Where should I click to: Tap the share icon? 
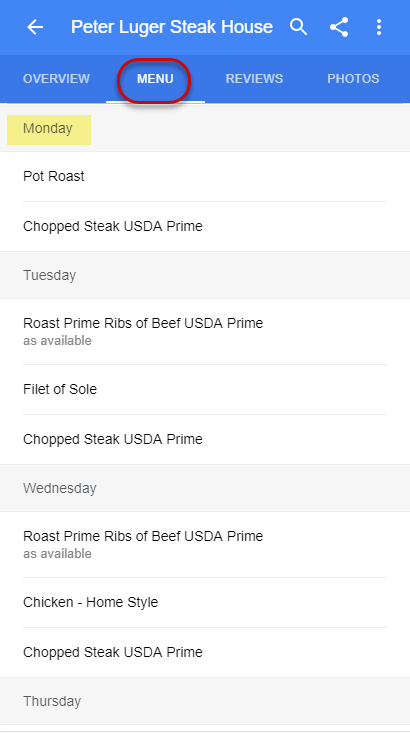pyautogui.click(x=339, y=27)
